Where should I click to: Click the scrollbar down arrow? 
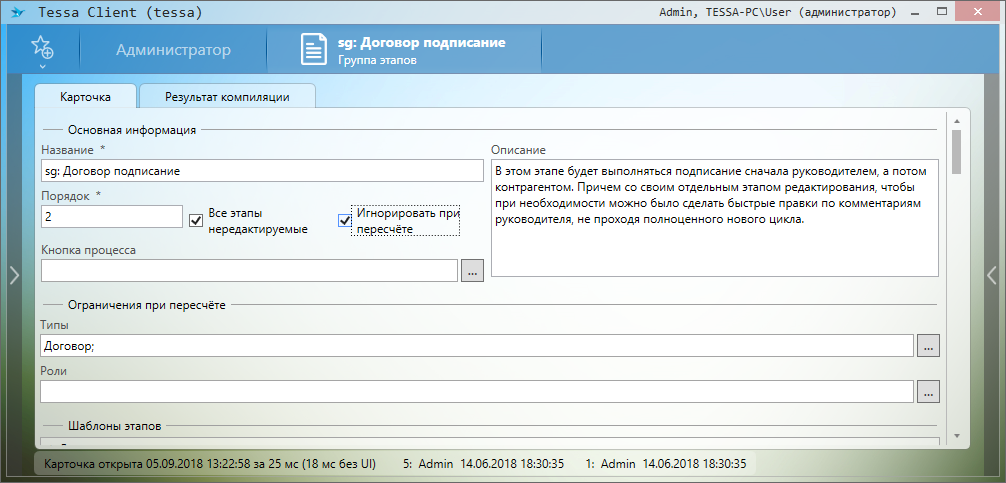coord(957,436)
